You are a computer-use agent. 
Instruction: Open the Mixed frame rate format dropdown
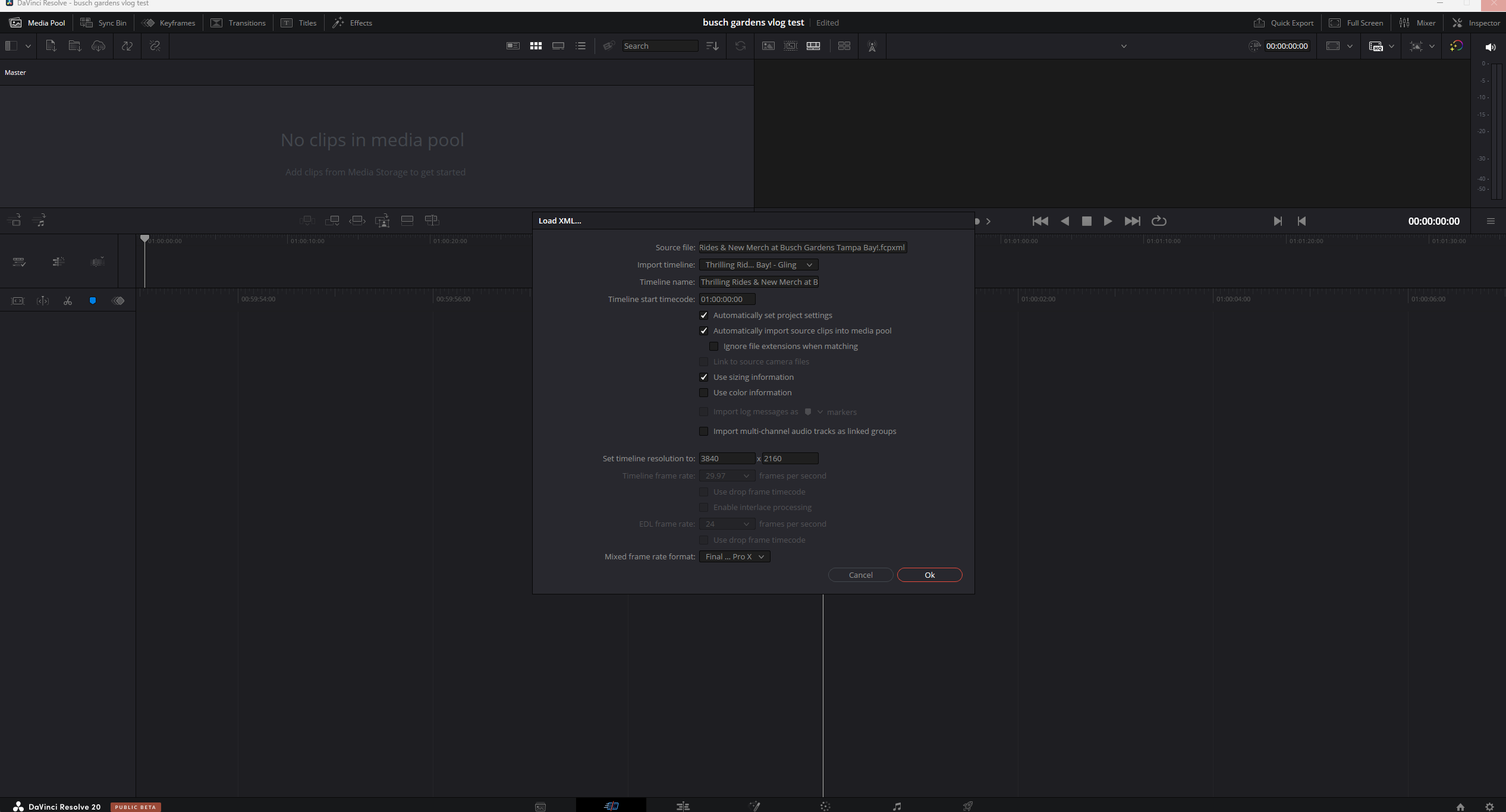735,556
